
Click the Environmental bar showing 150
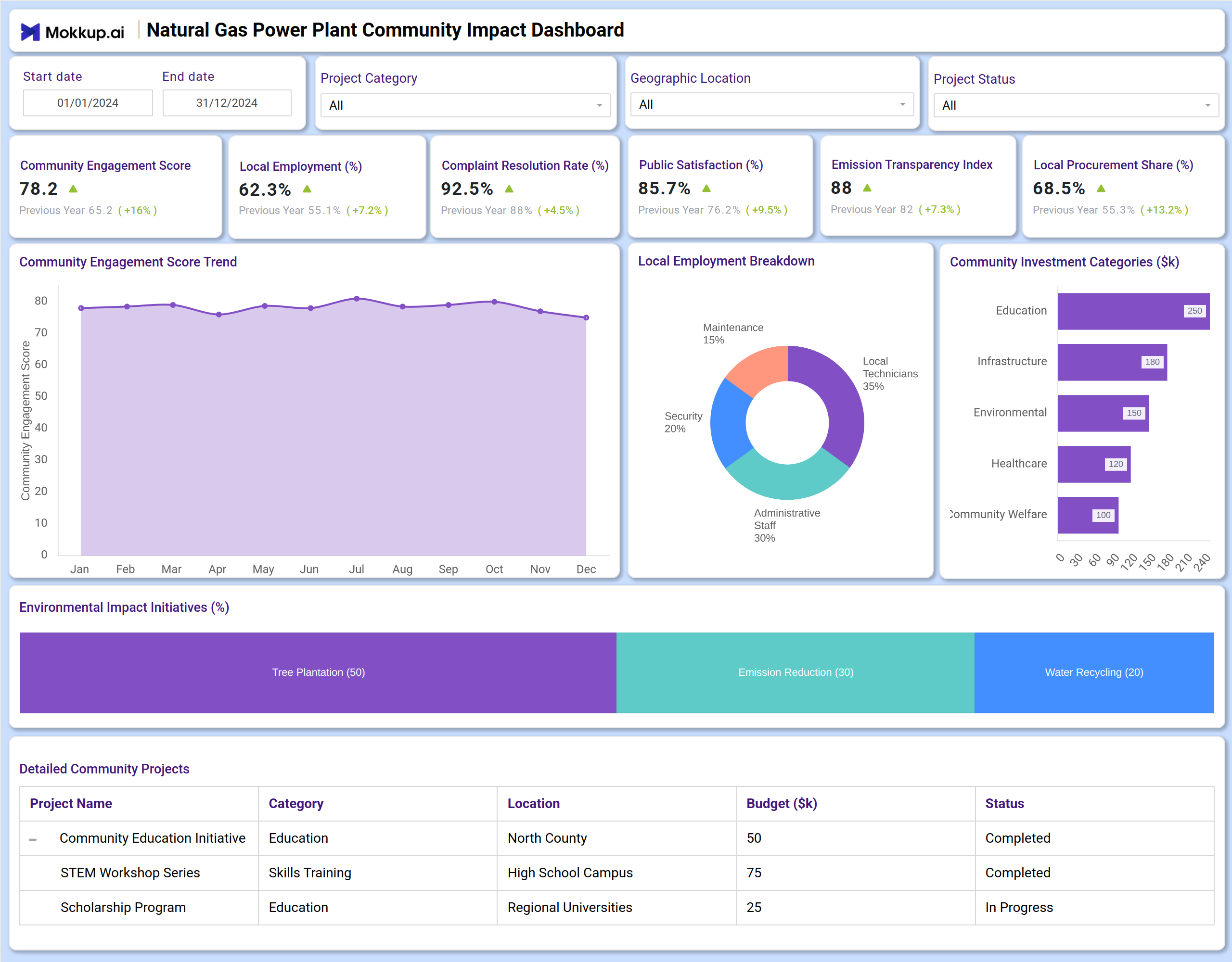pos(1103,413)
